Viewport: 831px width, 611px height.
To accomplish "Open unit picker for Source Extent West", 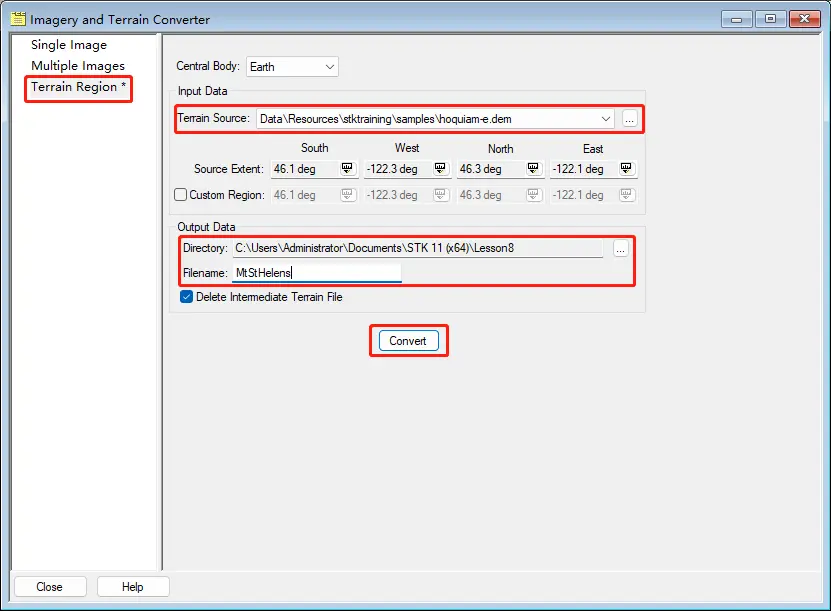I will pos(440,169).
